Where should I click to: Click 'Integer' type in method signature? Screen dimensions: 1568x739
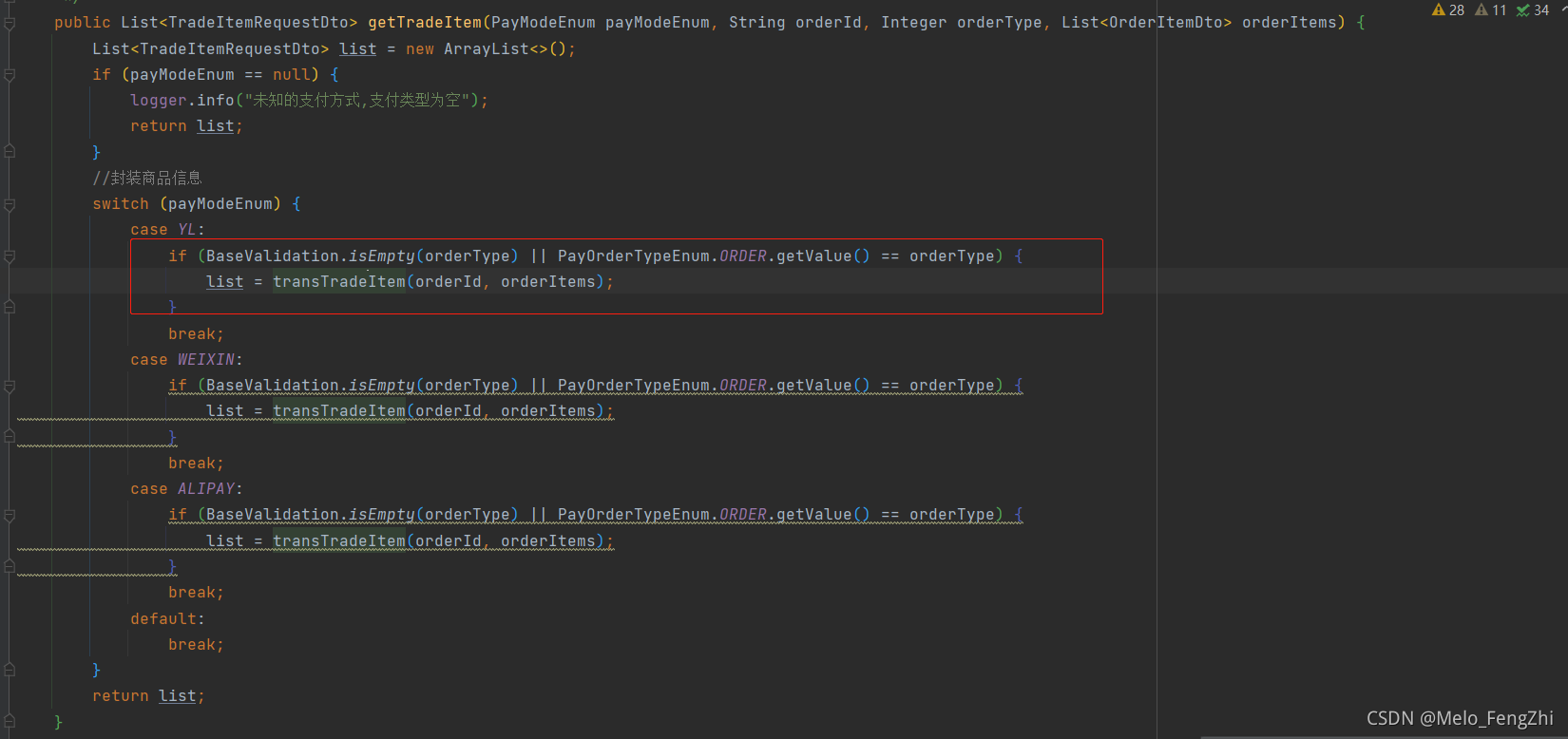(x=914, y=23)
